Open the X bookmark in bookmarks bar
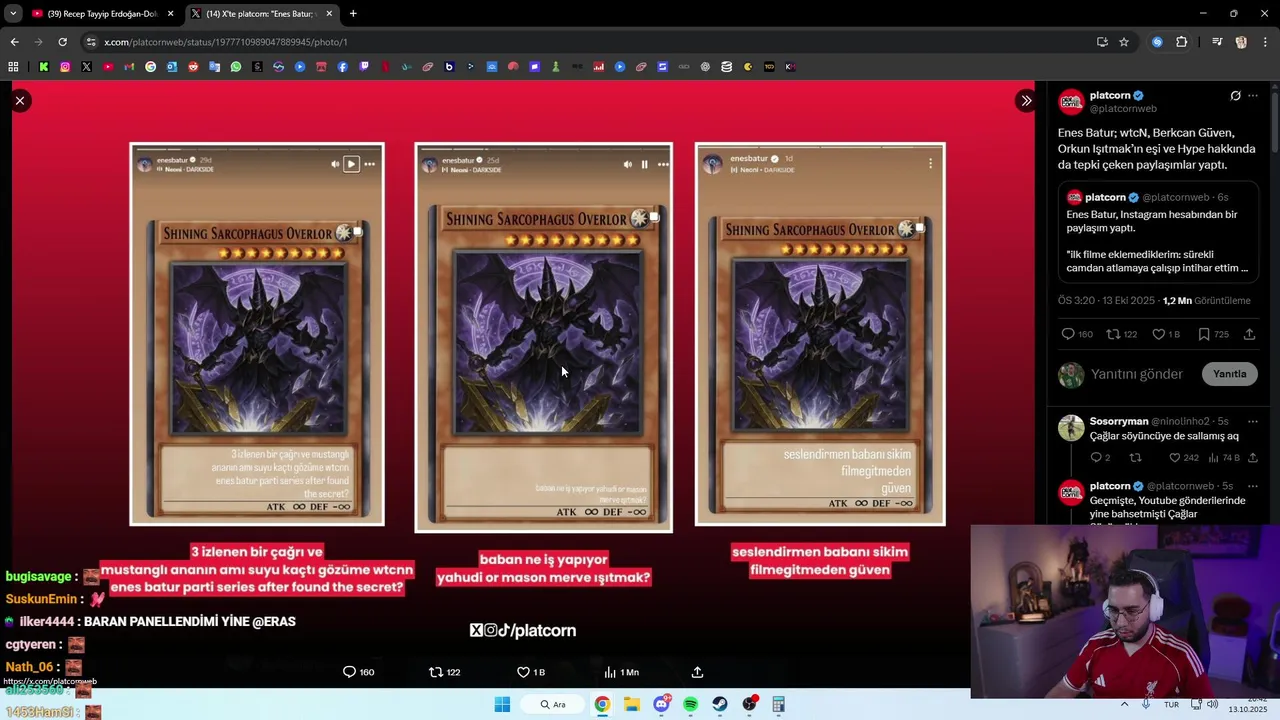The height and width of the screenshot is (720, 1280). (86, 67)
